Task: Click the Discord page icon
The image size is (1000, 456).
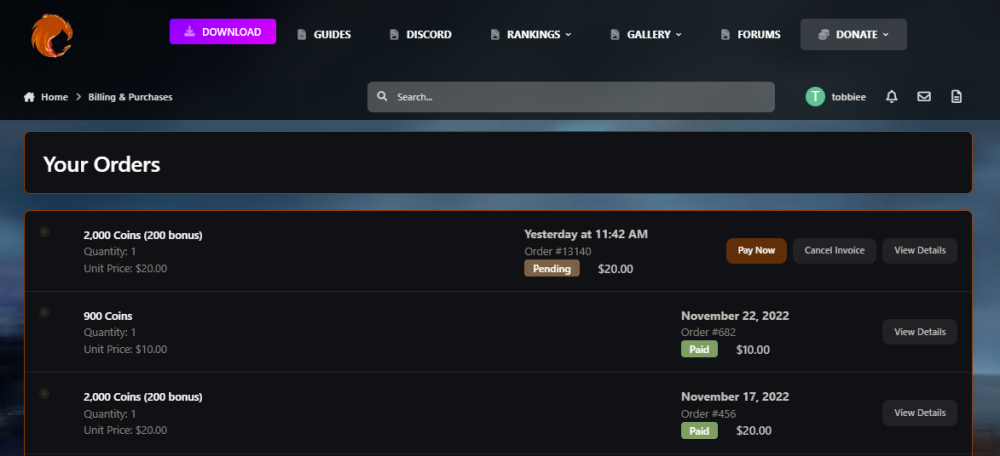Action: (x=394, y=34)
